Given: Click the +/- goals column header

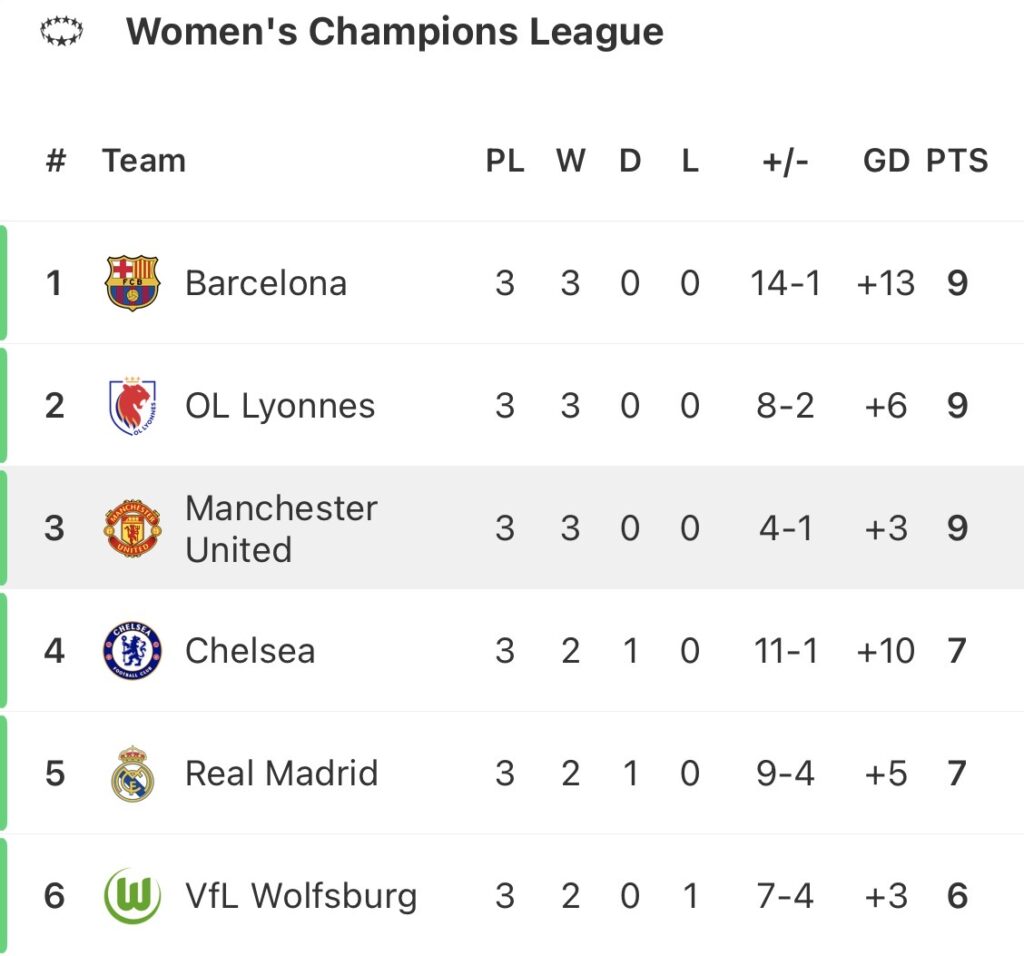Looking at the screenshot, I should (x=785, y=161).
